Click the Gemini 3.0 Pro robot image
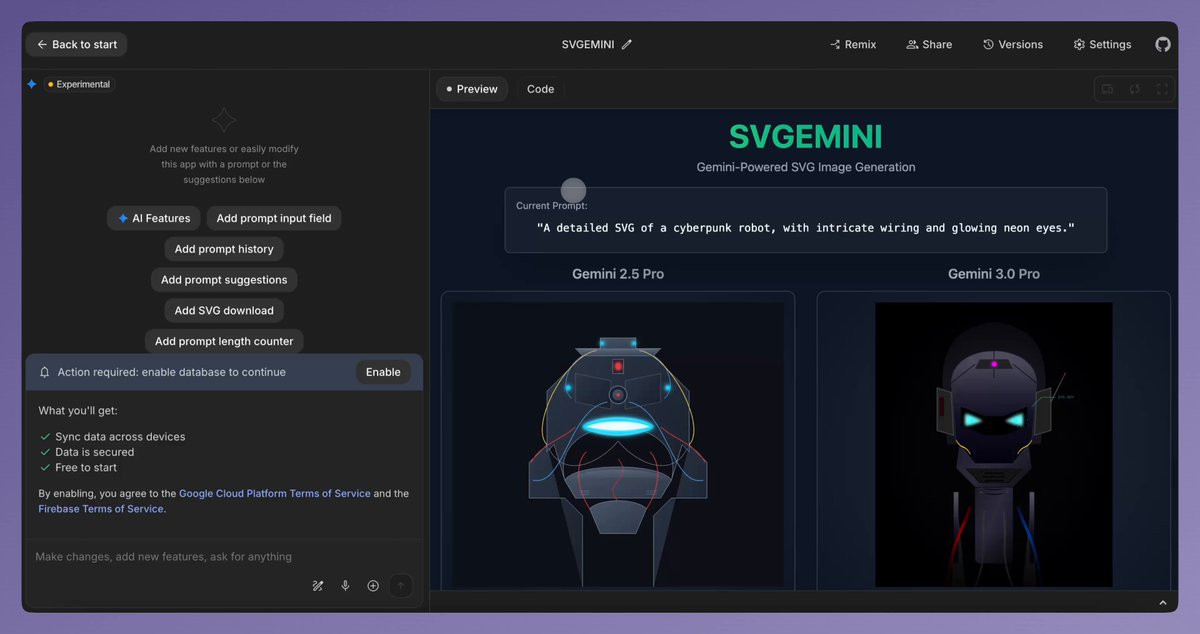 click(994, 445)
